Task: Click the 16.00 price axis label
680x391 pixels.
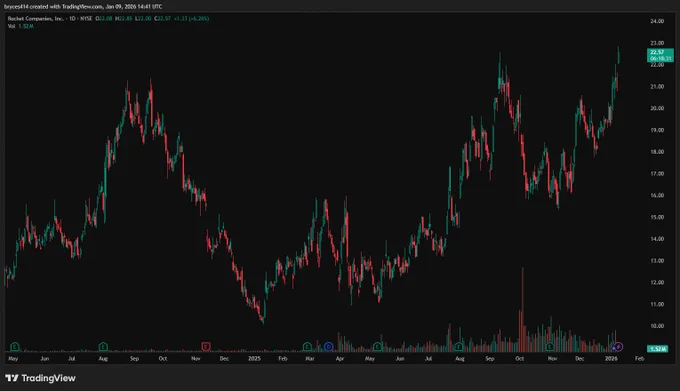Action: click(x=657, y=196)
